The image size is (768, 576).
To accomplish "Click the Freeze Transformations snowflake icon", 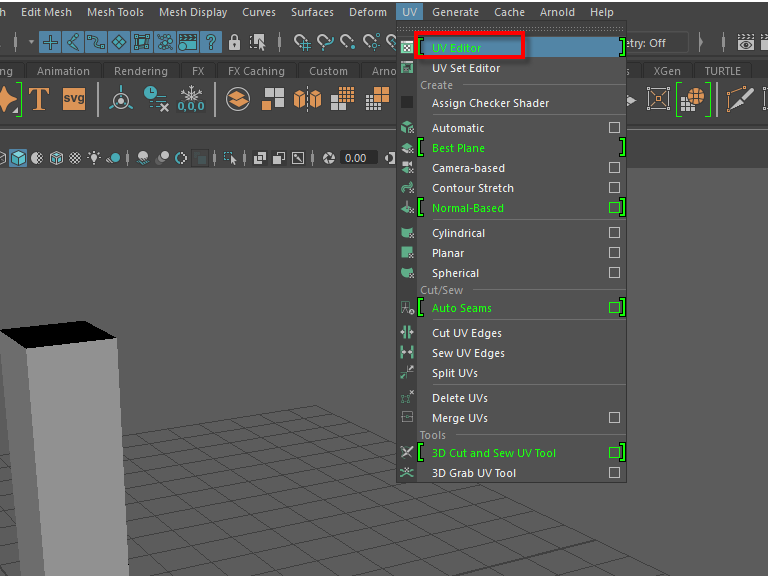I will click(190, 99).
